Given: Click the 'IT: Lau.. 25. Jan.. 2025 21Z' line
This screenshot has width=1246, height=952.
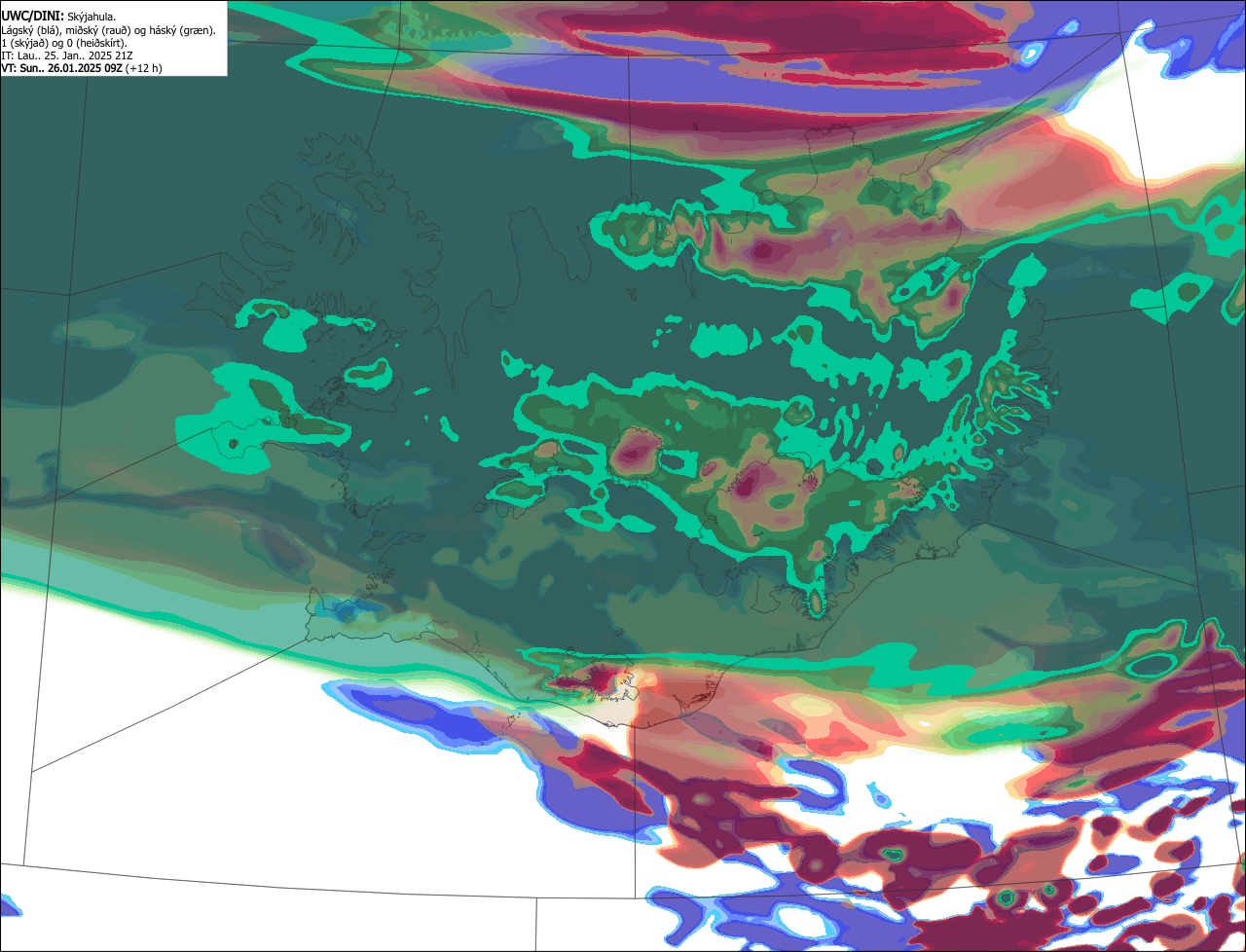Looking at the screenshot, I should point(67,55).
